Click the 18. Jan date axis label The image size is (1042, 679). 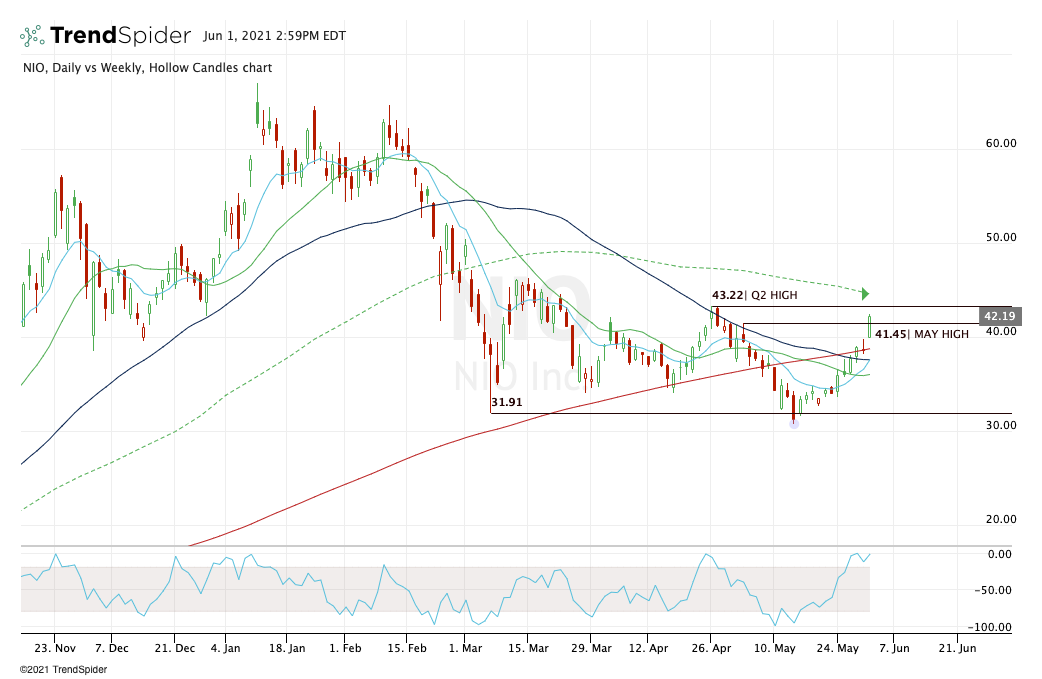tap(287, 648)
